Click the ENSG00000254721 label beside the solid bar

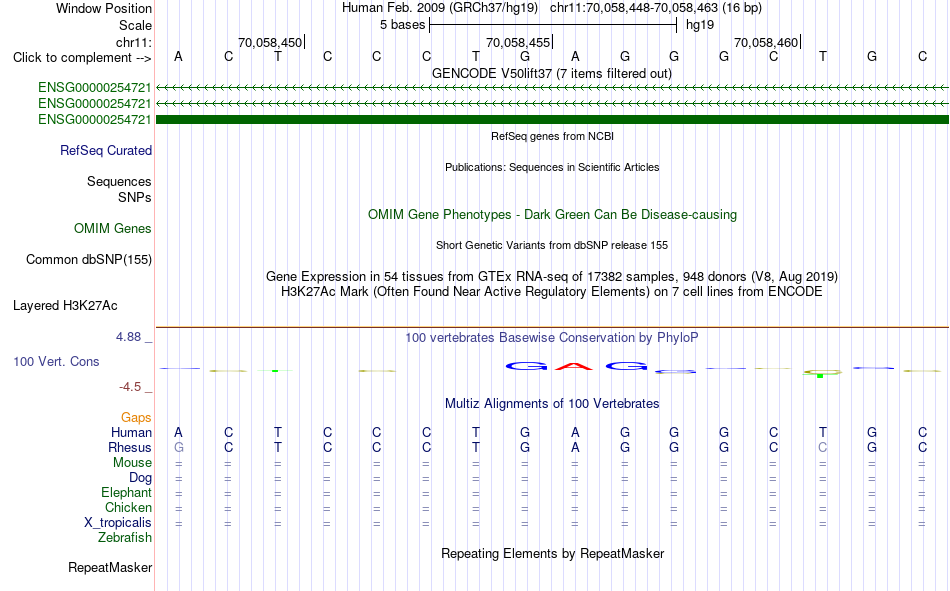point(95,119)
